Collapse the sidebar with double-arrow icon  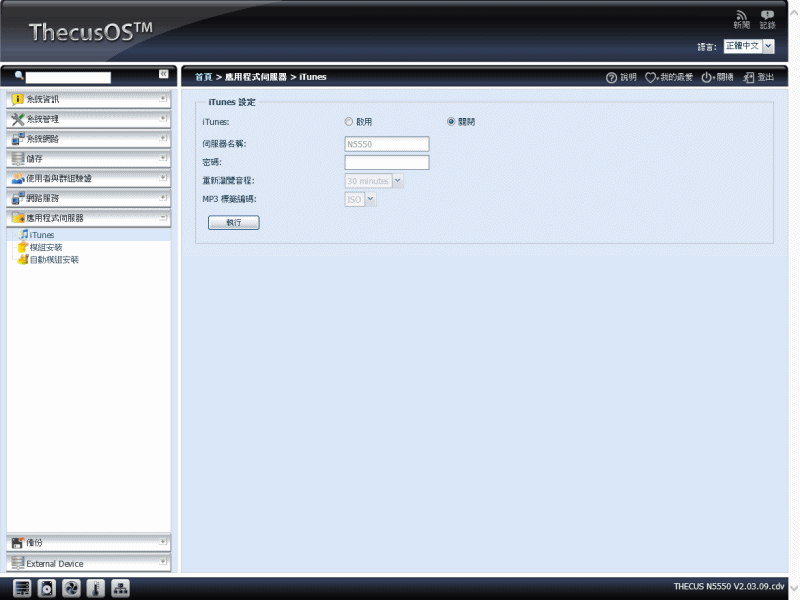tap(163, 74)
